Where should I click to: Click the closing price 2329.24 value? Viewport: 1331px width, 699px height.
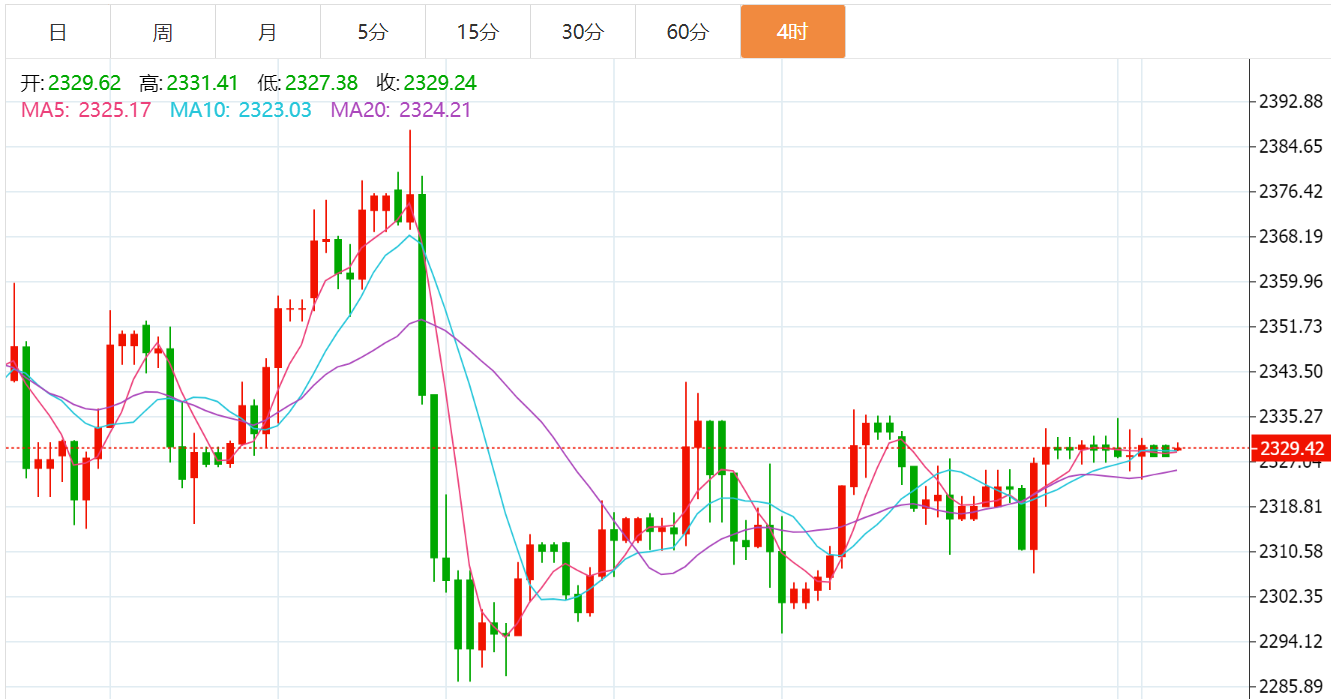(x=441, y=83)
